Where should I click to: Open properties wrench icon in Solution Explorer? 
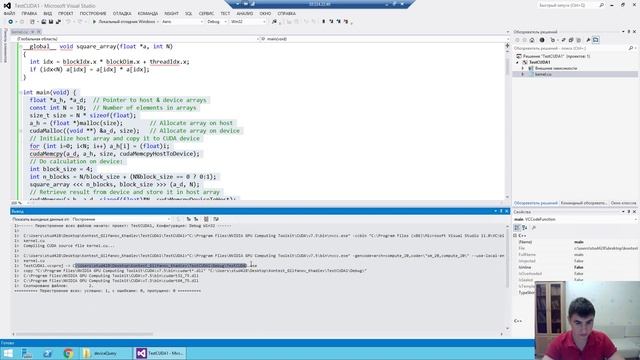tap(588, 40)
